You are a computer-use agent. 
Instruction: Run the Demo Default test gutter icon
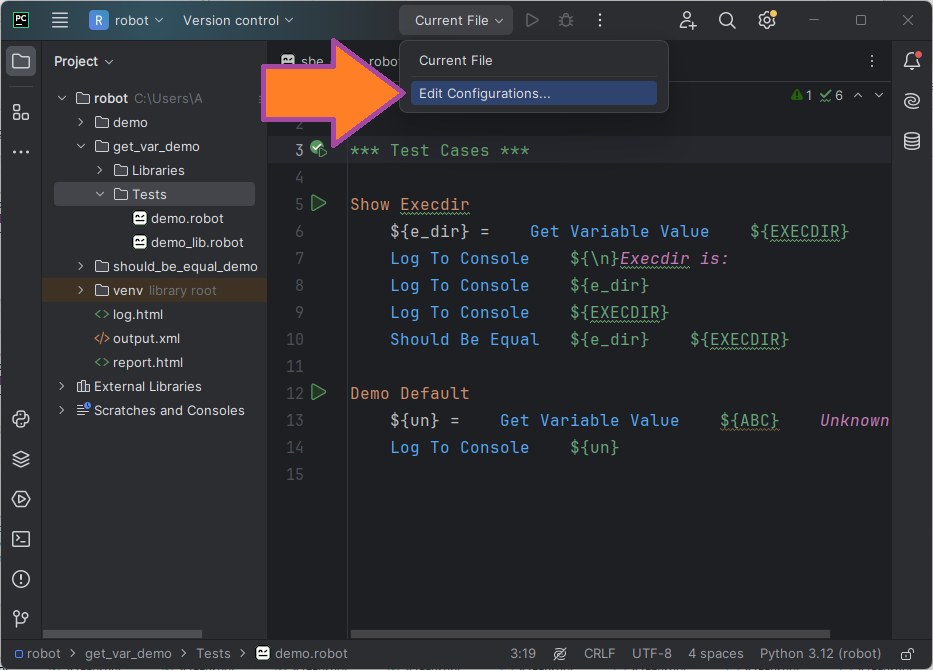click(319, 392)
